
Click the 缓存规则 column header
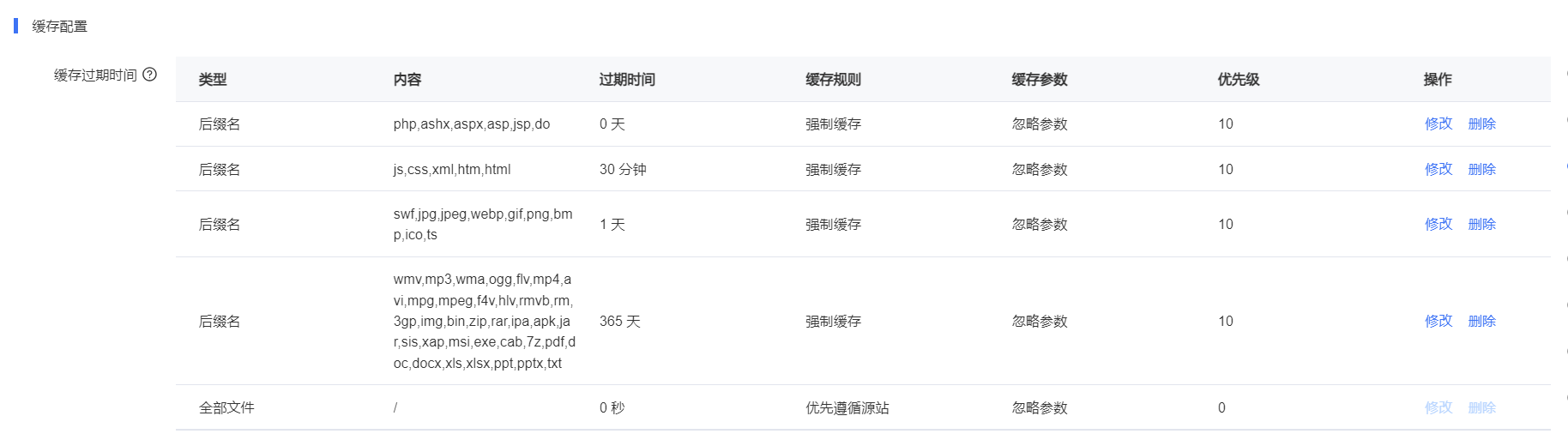pyautogui.click(x=833, y=80)
